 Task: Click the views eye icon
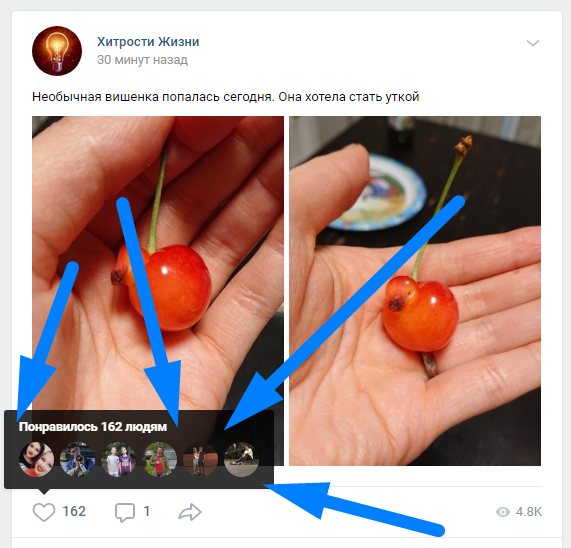(x=503, y=512)
